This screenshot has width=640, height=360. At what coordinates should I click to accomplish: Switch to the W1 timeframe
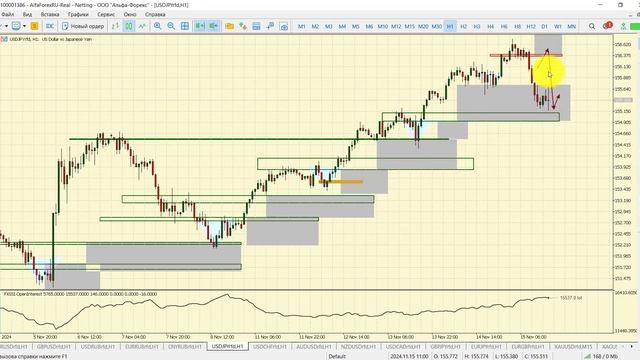(558, 26)
